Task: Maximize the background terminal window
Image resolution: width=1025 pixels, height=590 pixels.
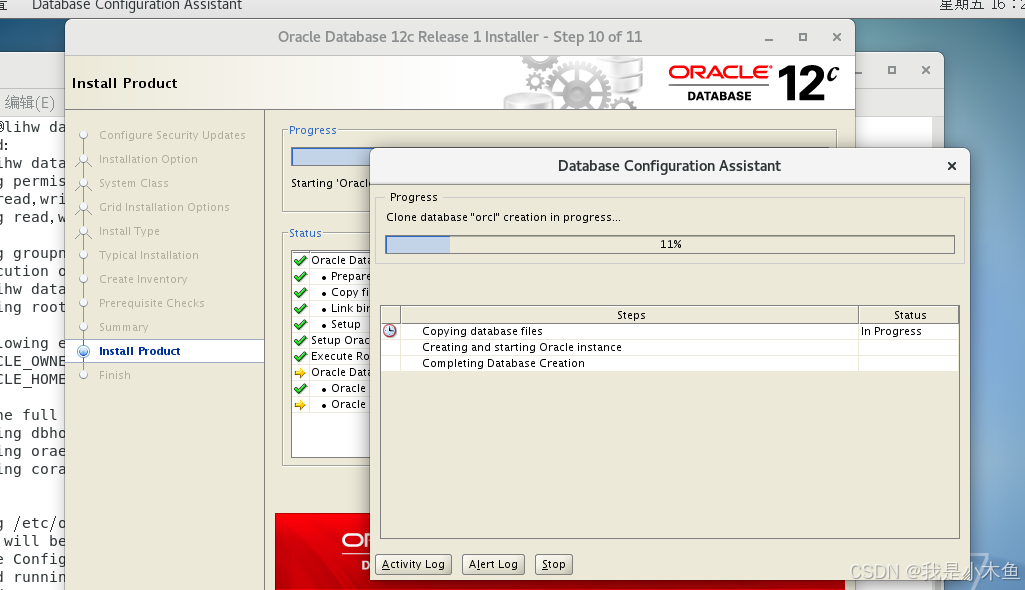Action: tap(892, 70)
